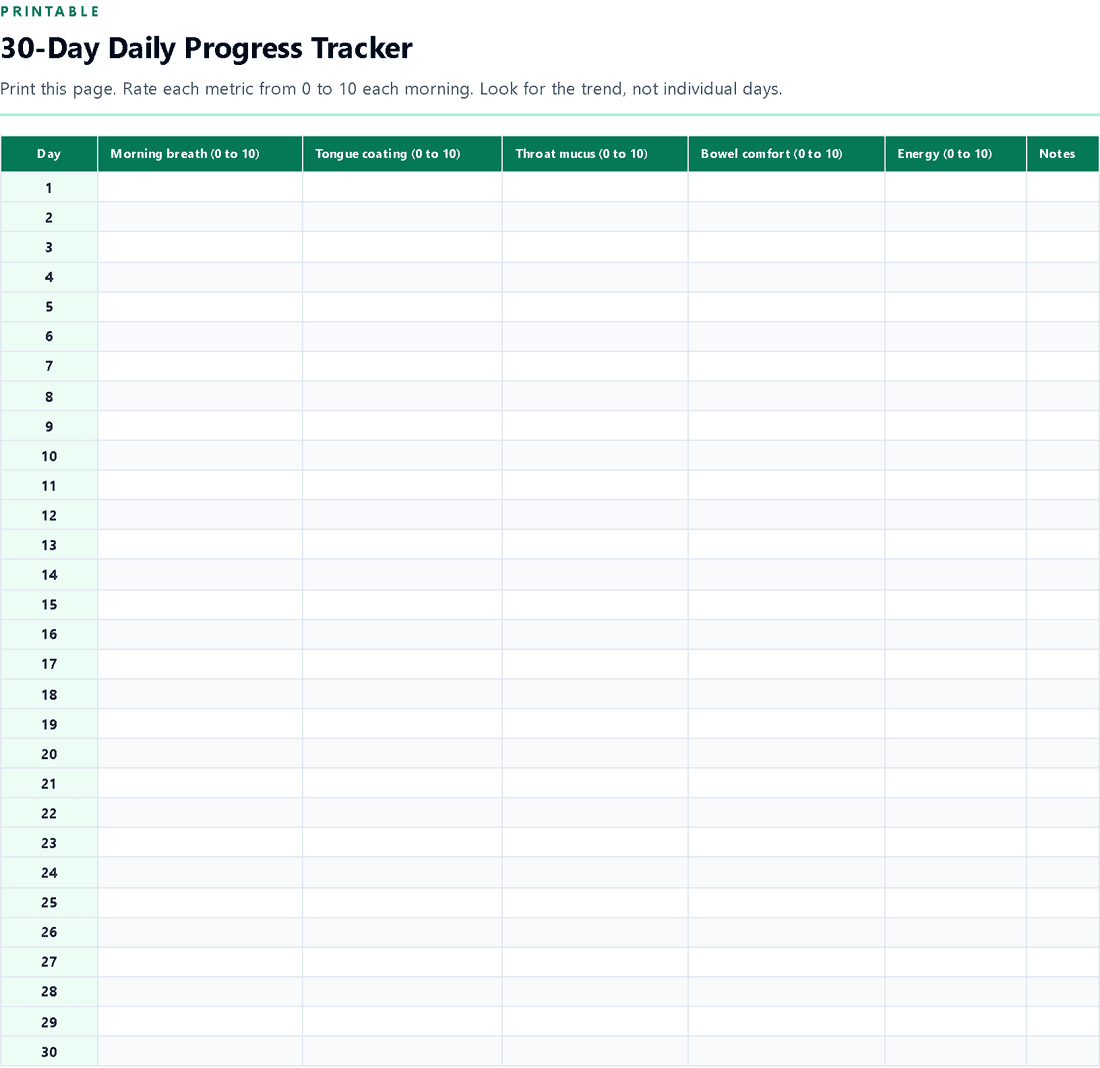Click the Energy cell for day 20

(955, 754)
